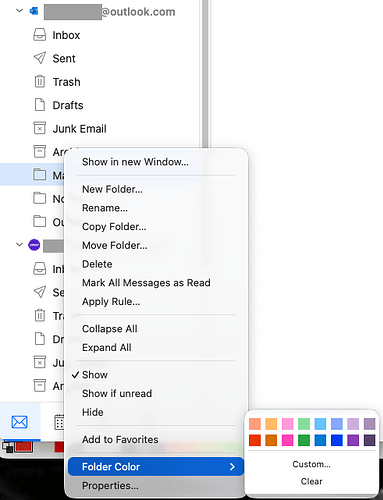Click the Junk Email box icon
383x500 pixels.
pyautogui.click(x=40, y=128)
